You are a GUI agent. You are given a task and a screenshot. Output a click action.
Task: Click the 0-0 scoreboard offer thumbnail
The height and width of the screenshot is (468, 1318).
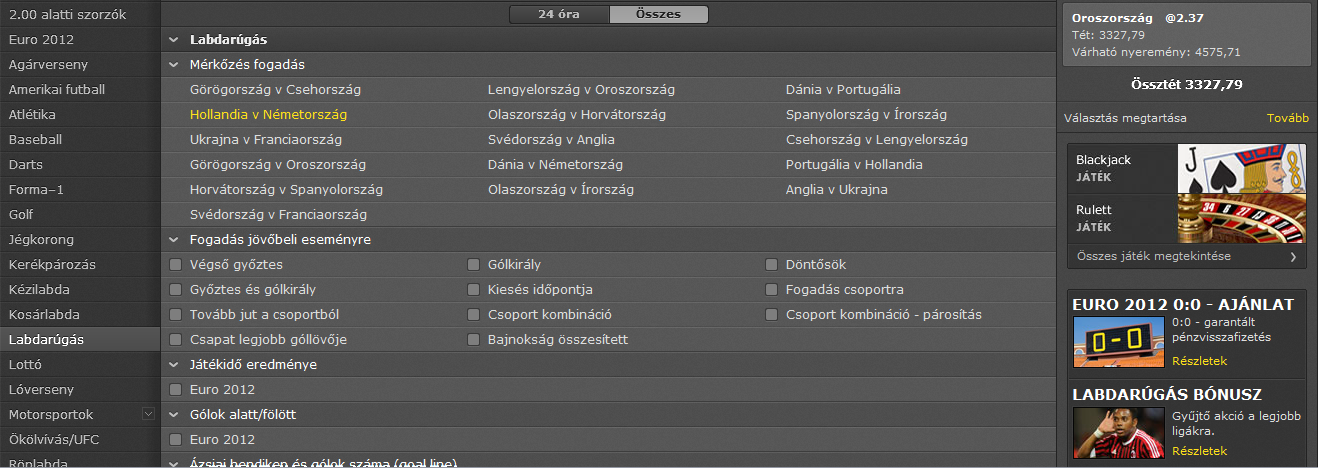pos(1118,342)
